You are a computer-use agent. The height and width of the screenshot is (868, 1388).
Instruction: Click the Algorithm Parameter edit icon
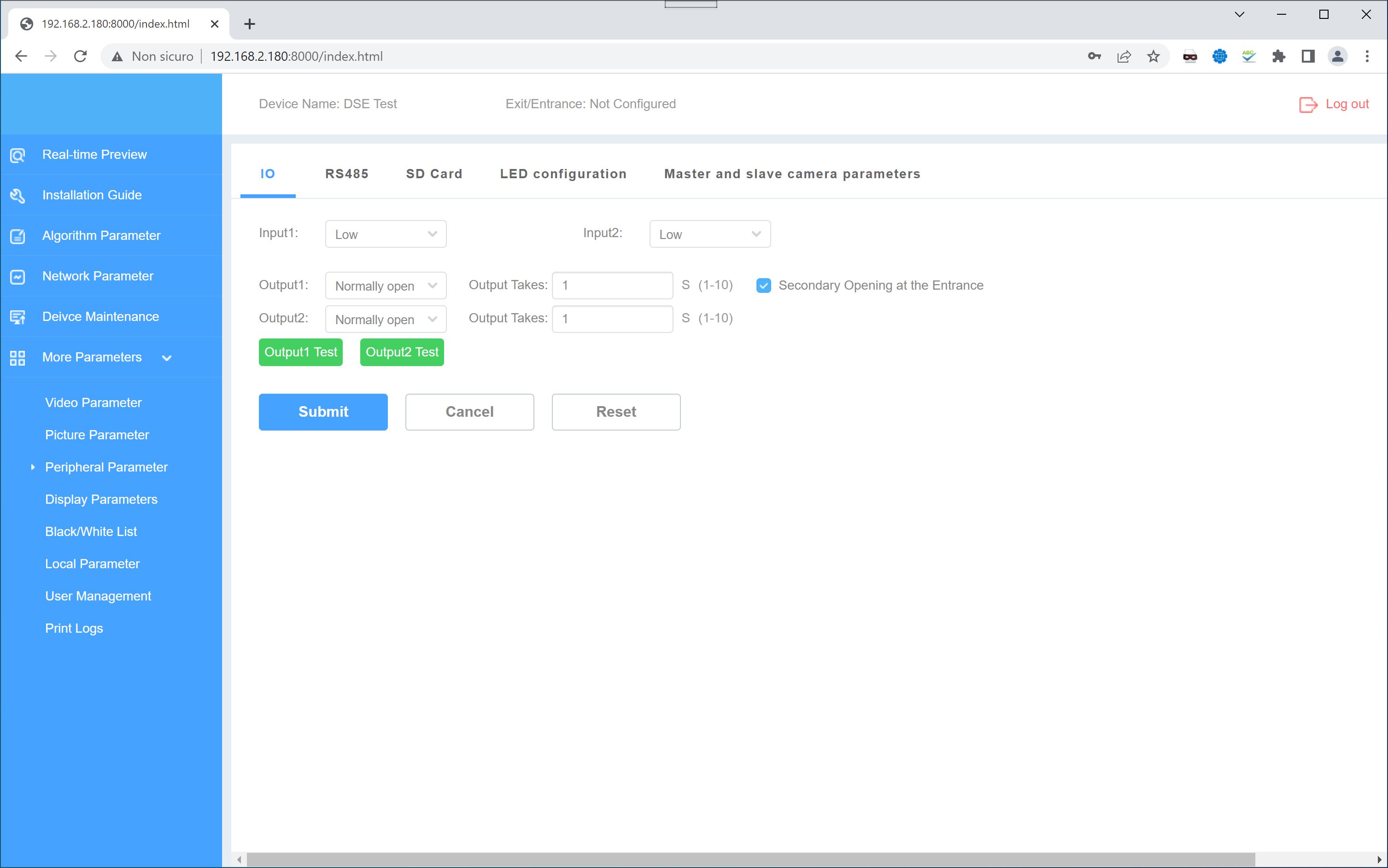[18, 236]
